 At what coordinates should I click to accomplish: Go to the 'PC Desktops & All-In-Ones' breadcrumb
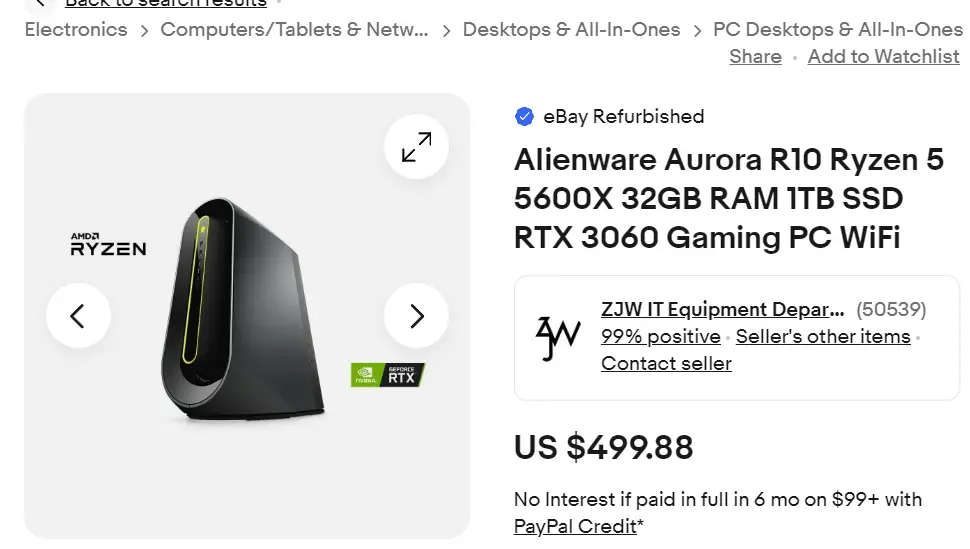point(837,30)
